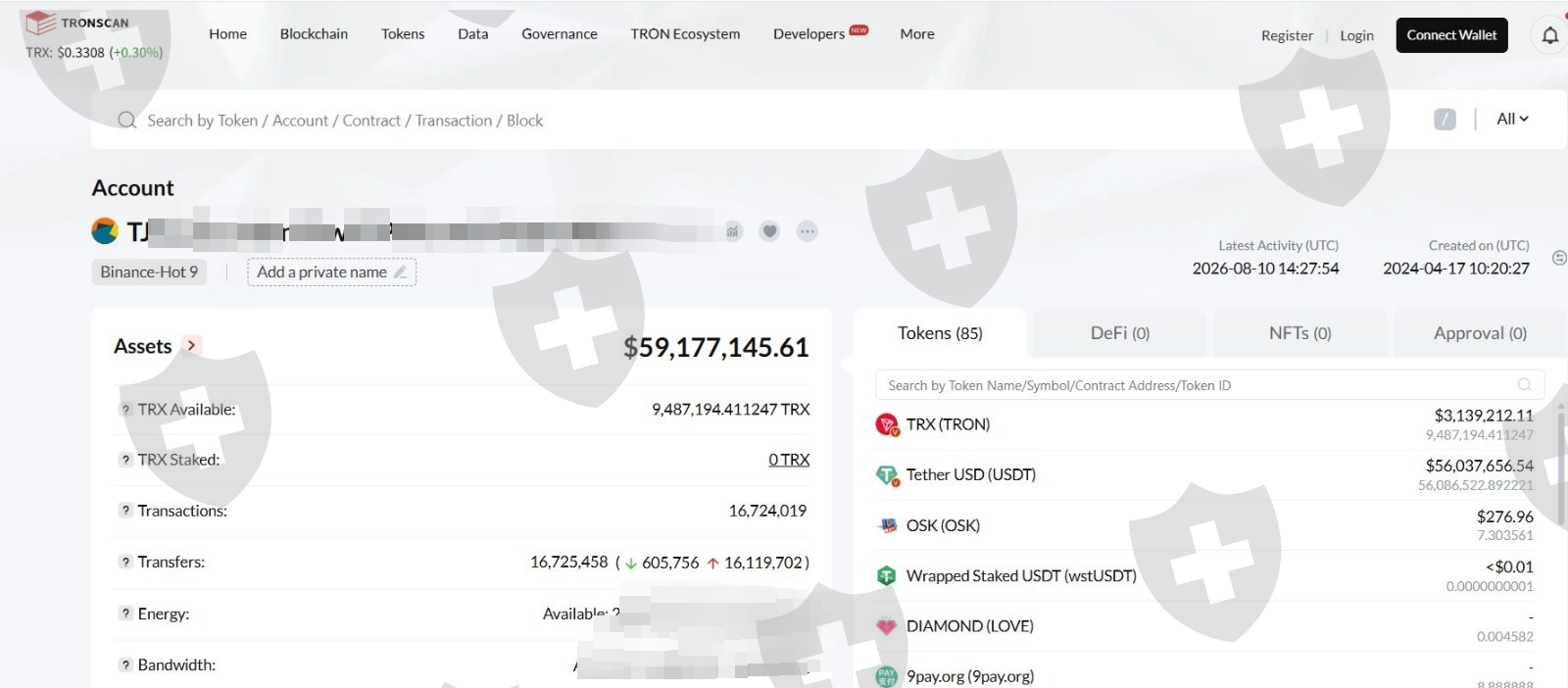This screenshot has width=1568, height=688.
Task: Click help icon next to TRX Available
Action: pos(125,410)
